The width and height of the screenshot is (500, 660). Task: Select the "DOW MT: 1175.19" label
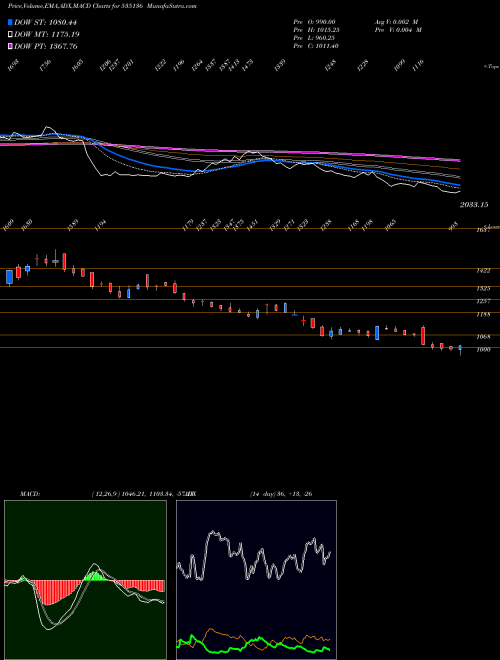click(x=47, y=35)
